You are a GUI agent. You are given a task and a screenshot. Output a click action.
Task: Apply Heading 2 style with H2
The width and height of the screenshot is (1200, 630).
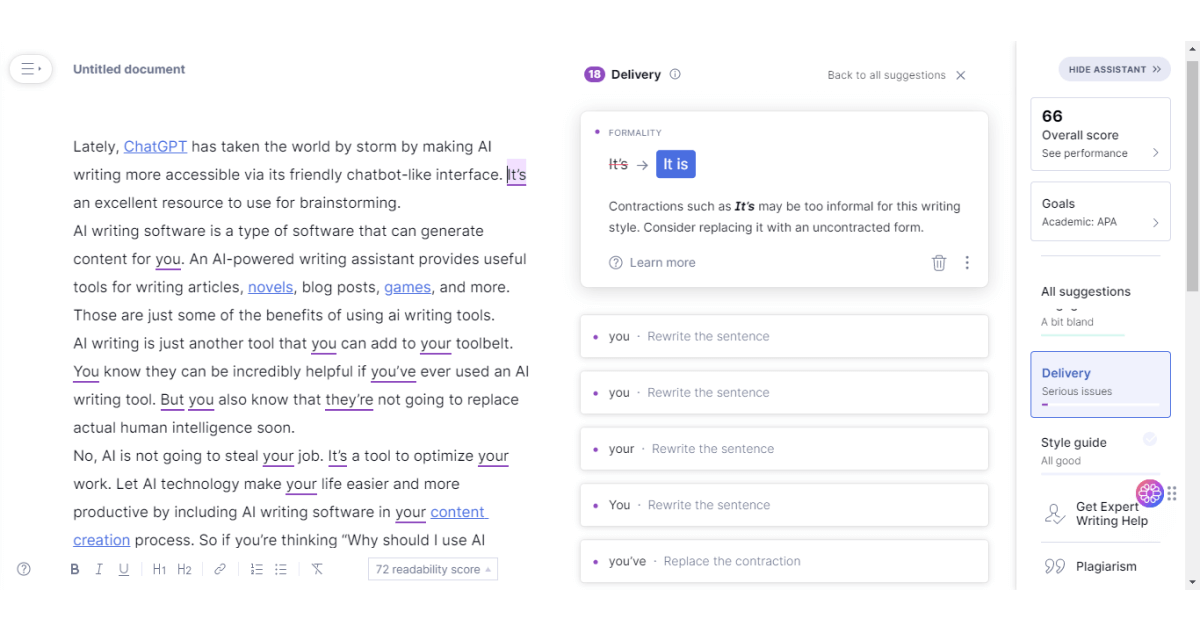pyautogui.click(x=184, y=569)
